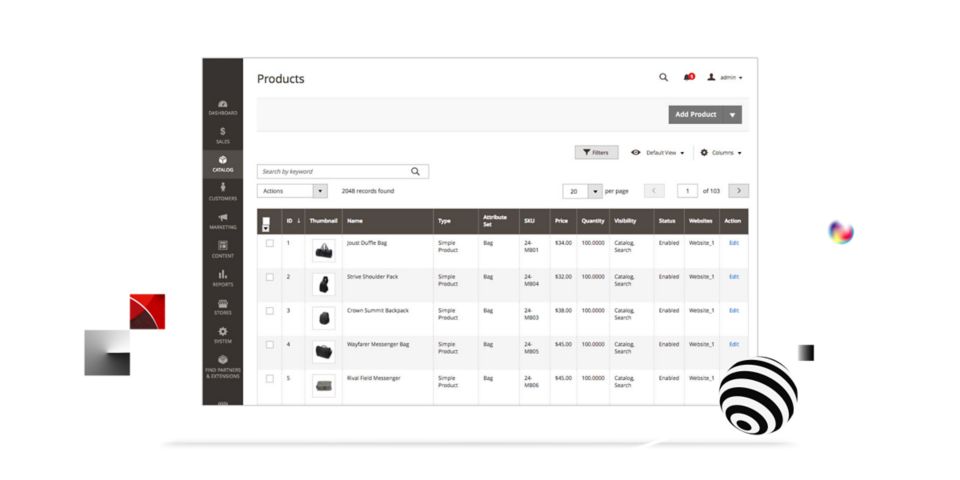The image size is (960, 480).
Task: Open Find Partners & Extensions in sidebar
Action: 223,366
